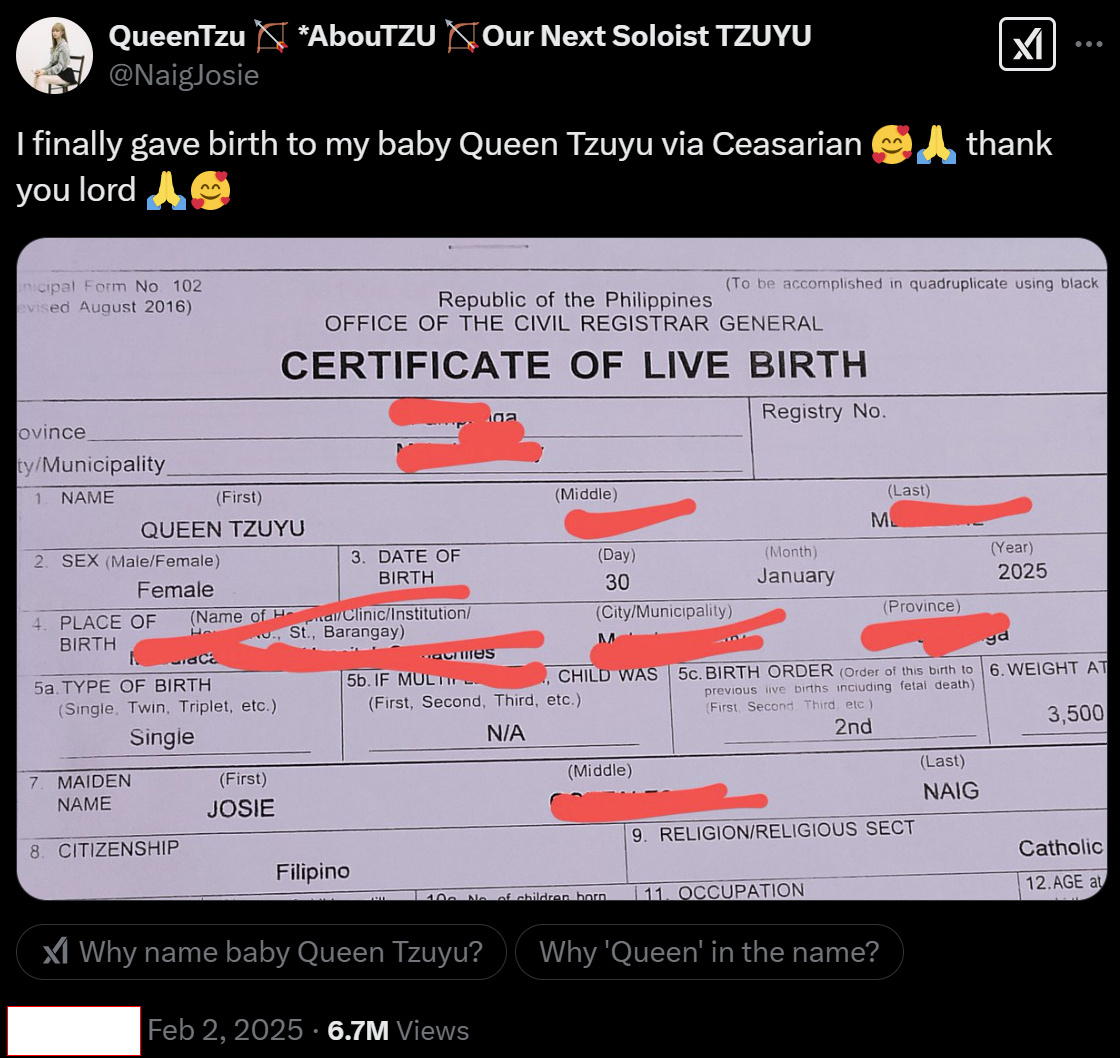Click the Feb 2, 2025 post date
This screenshot has width=1120, height=1058.
225,1030
